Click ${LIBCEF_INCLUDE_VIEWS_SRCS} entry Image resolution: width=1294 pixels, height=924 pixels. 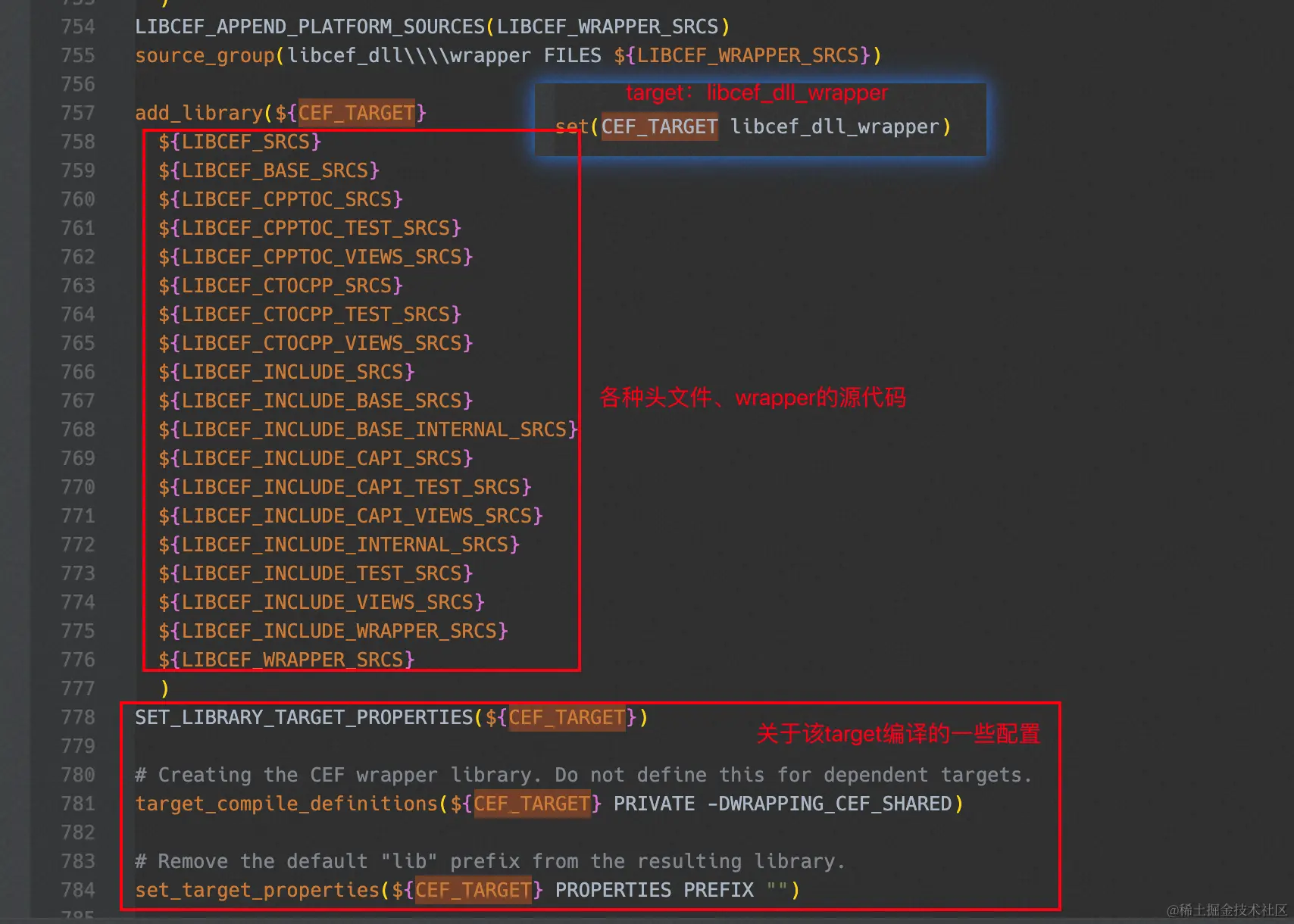[321, 602]
